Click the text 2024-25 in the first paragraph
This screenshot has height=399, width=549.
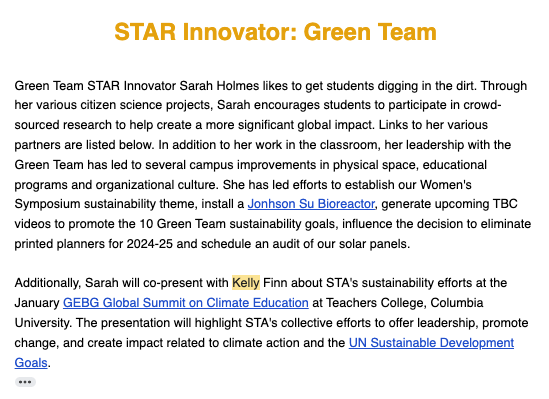[x=150, y=244]
